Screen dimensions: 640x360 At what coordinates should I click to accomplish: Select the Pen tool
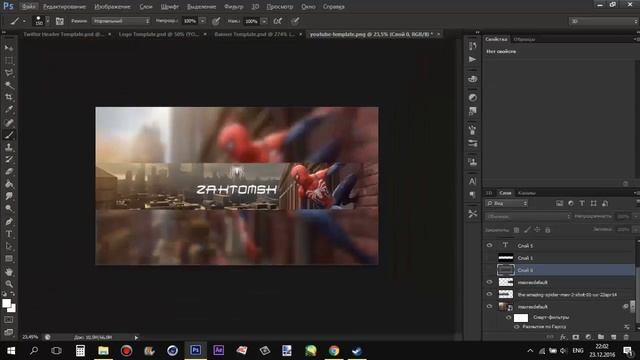click(x=9, y=222)
